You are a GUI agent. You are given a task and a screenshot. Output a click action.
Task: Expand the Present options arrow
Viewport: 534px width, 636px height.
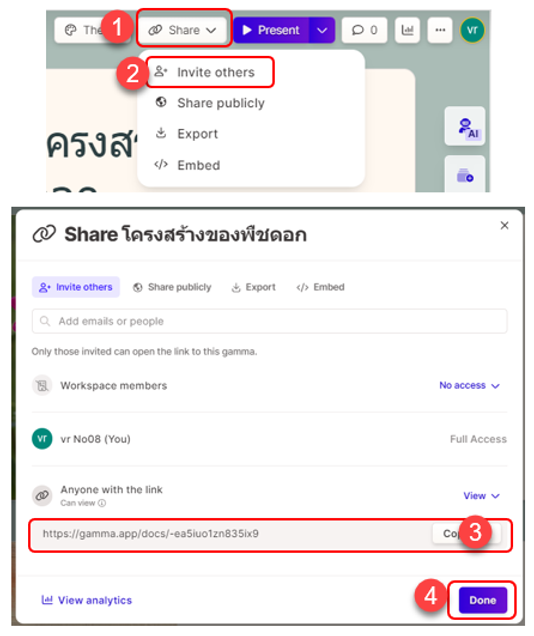tap(322, 30)
